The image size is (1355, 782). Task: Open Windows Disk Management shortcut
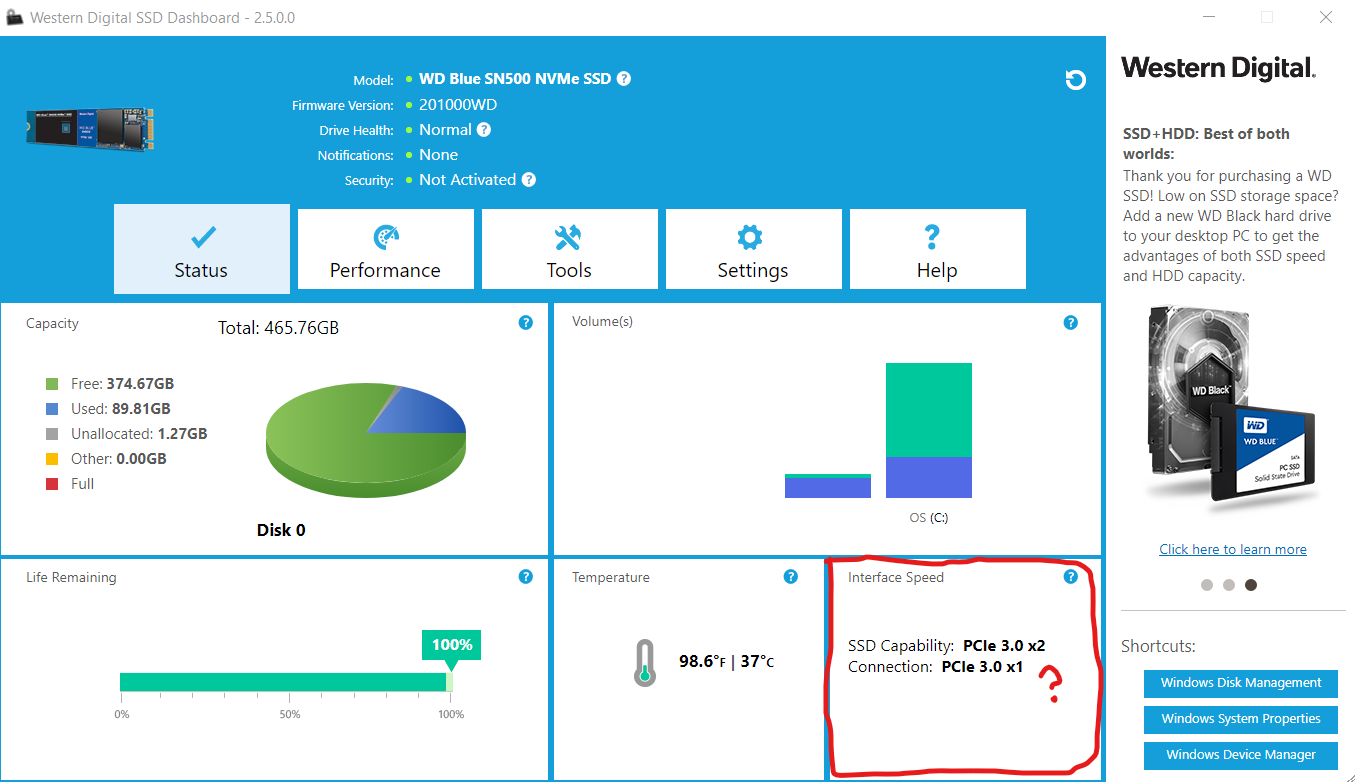[x=1241, y=683]
